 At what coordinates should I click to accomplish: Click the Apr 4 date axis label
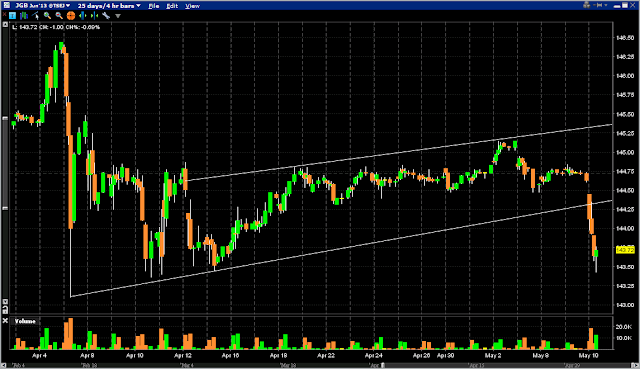39,355
